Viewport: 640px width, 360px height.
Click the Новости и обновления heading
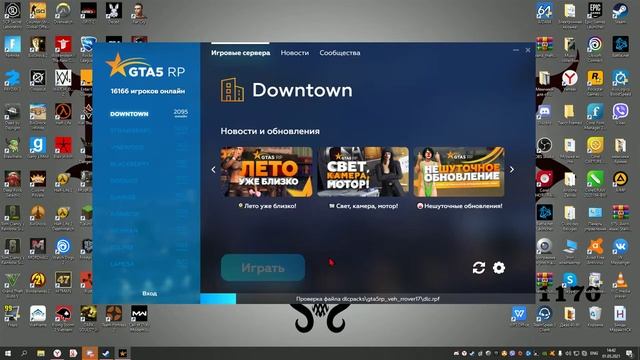[270, 131]
